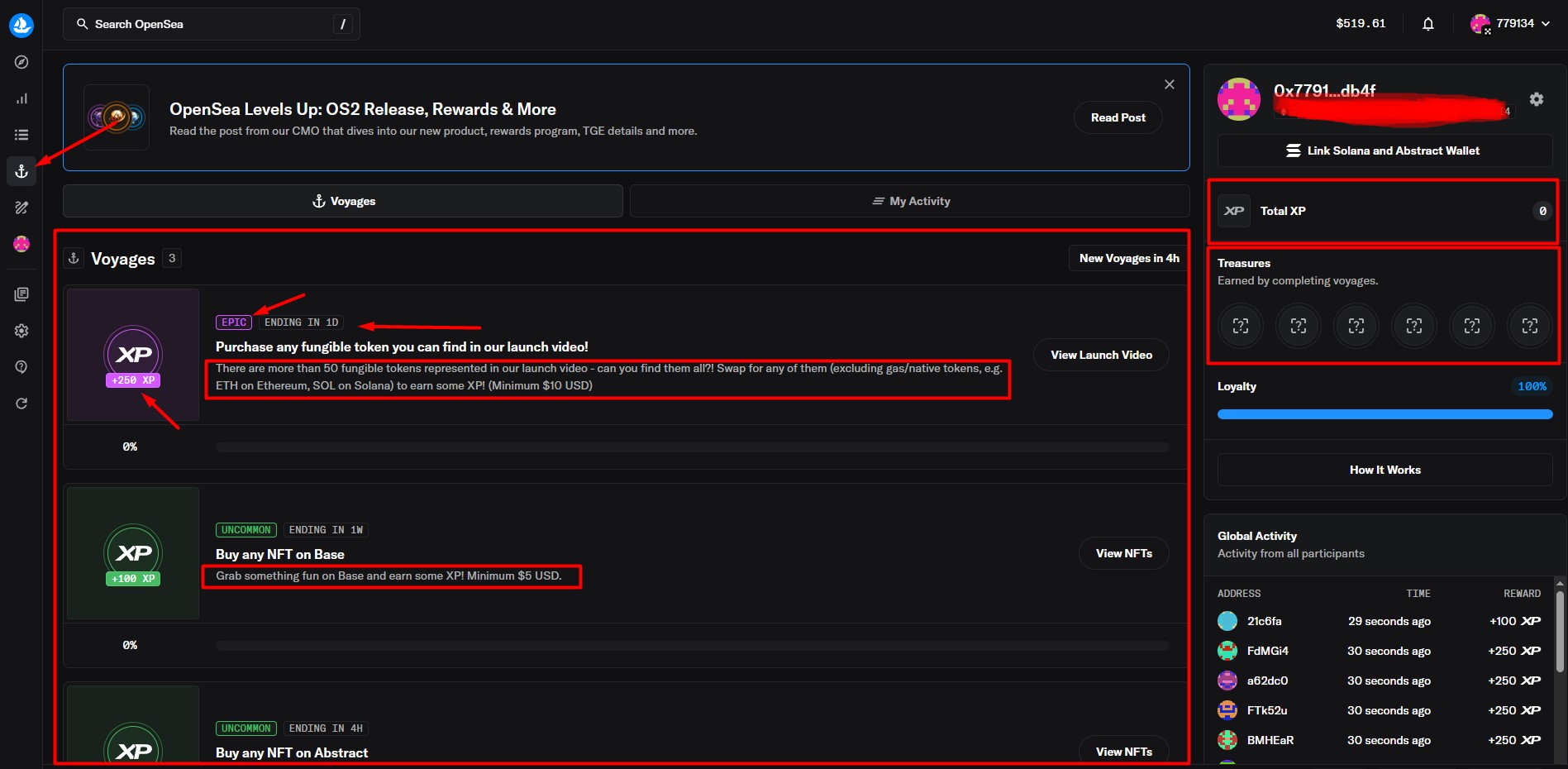
Task: Expand the 779134 account dropdown
Action: pyautogui.click(x=1511, y=24)
